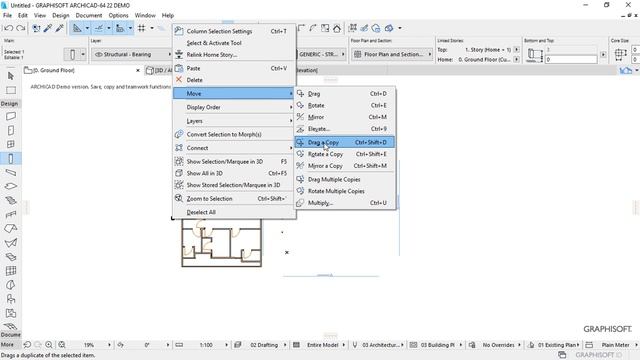Choose Mirror a Copy menu entry

coord(344,166)
